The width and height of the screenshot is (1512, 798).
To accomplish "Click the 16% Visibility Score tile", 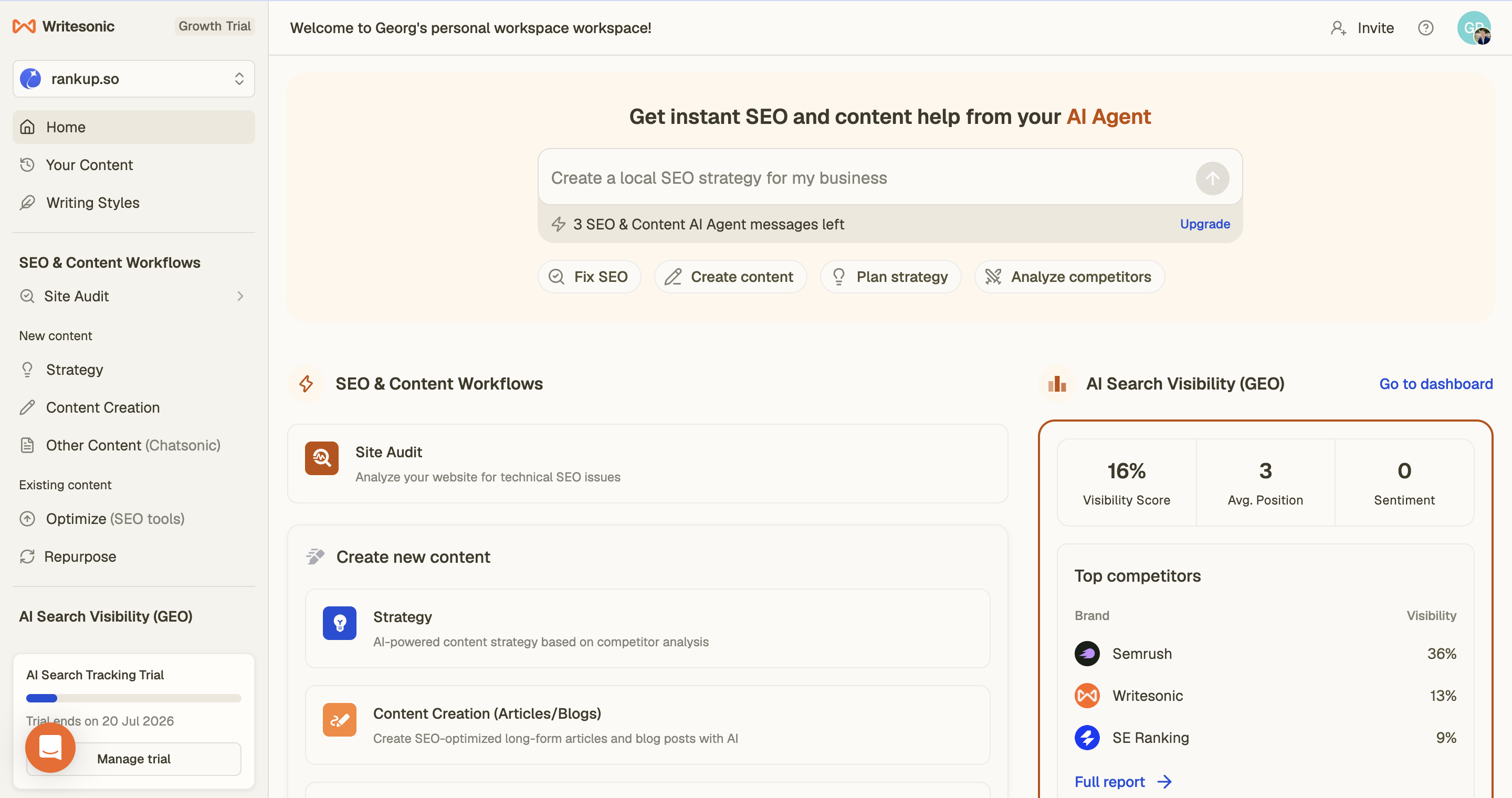I will click(x=1126, y=482).
